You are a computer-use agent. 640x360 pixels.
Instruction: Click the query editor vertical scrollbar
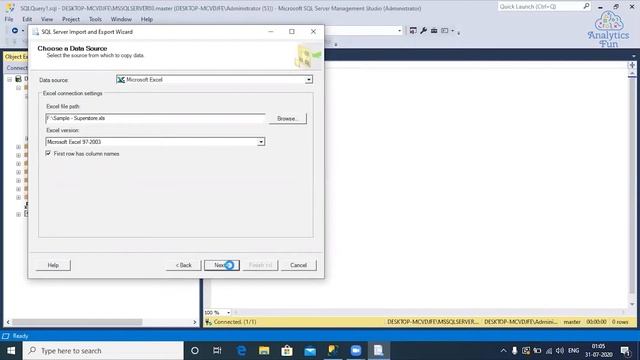click(632, 186)
